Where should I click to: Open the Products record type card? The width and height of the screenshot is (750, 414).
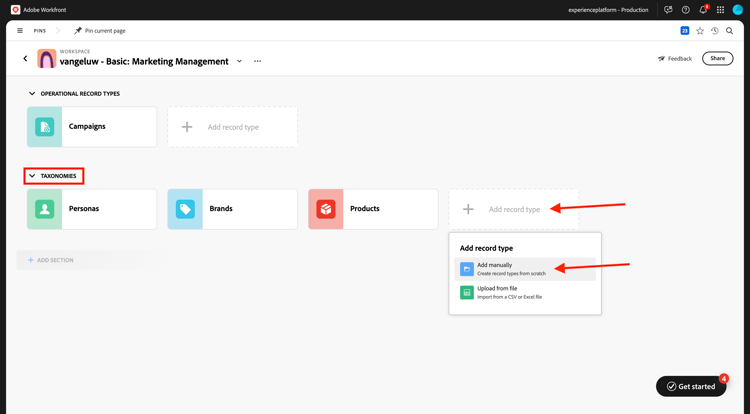coord(373,209)
